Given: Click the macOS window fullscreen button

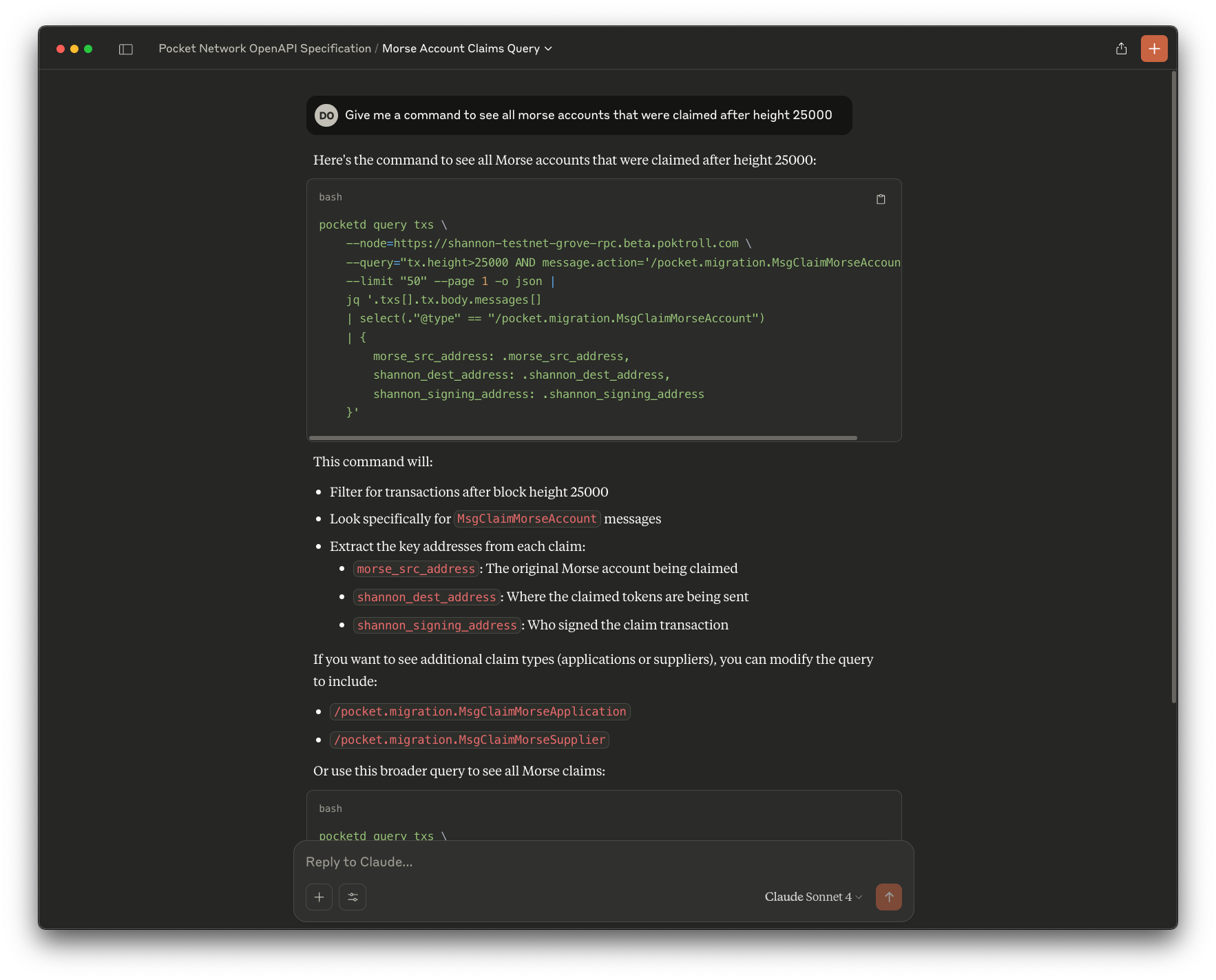Looking at the screenshot, I should tap(88, 49).
